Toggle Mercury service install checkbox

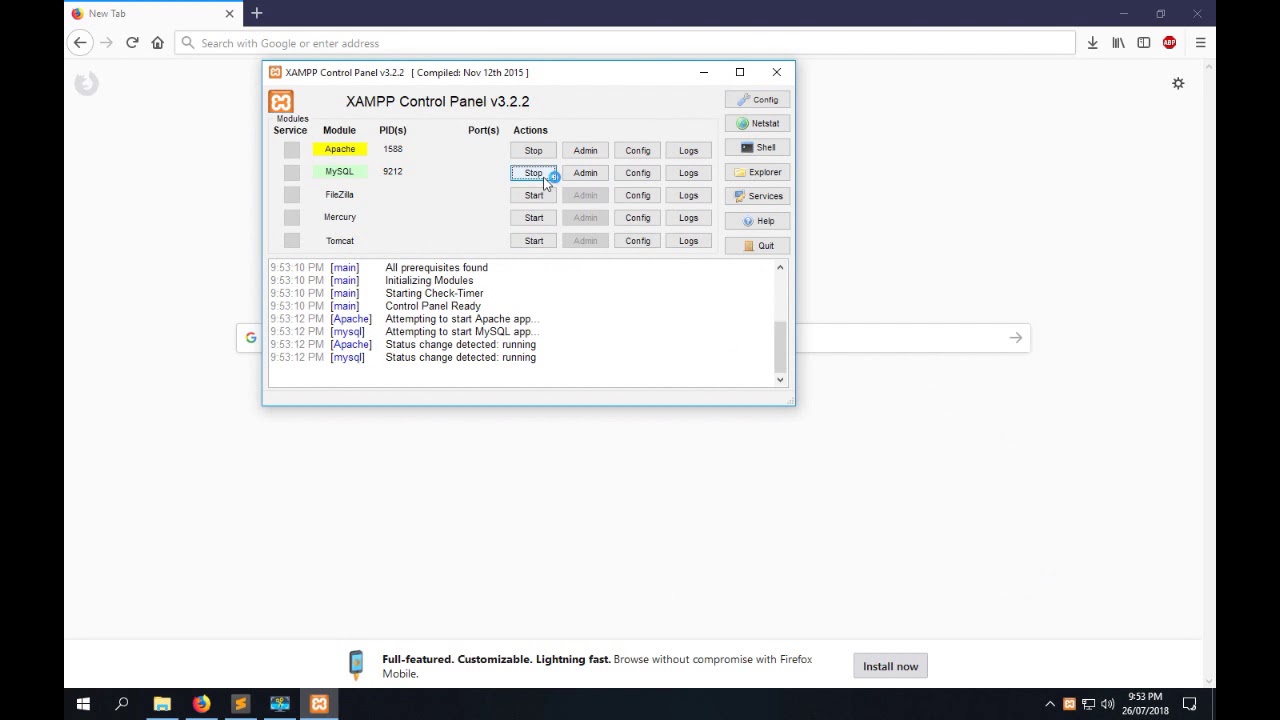pyautogui.click(x=291, y=217)
